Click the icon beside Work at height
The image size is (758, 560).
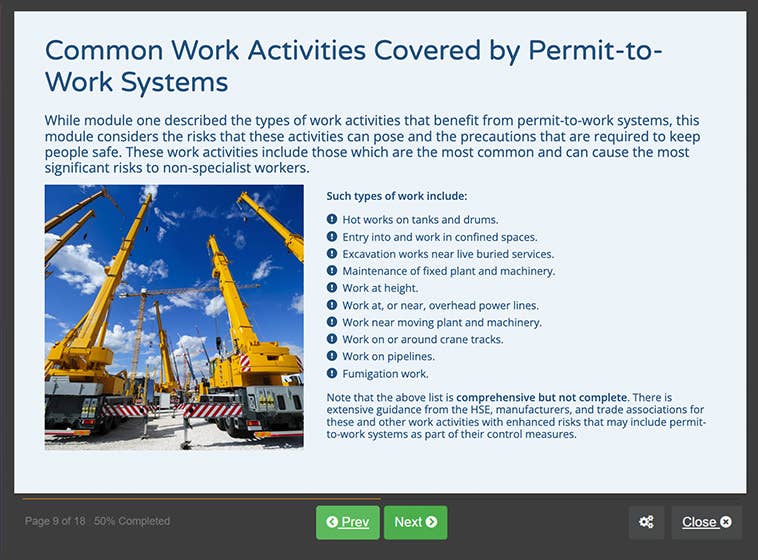[332, 288]
